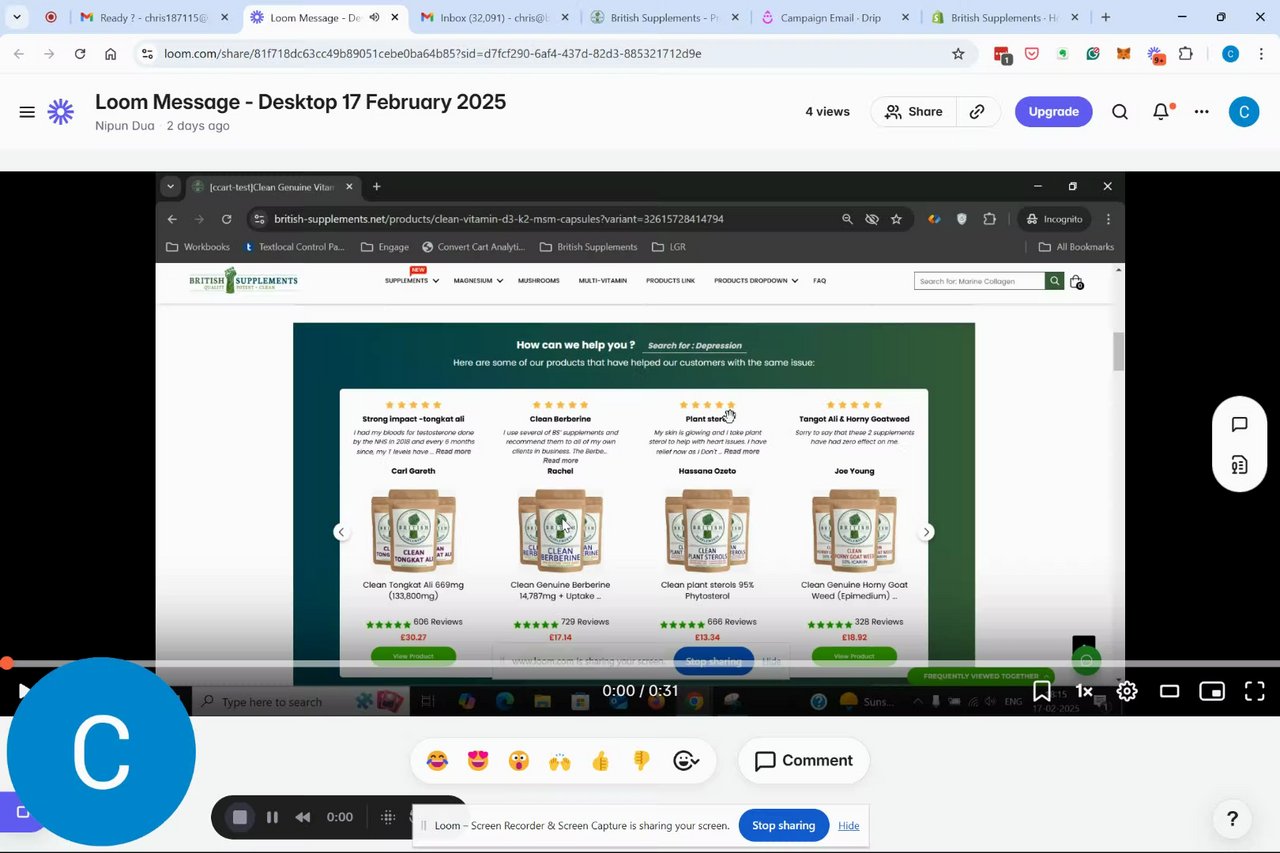Stop the Loom recording
The height and width of the screenshot is (853, 1280).
240,817
